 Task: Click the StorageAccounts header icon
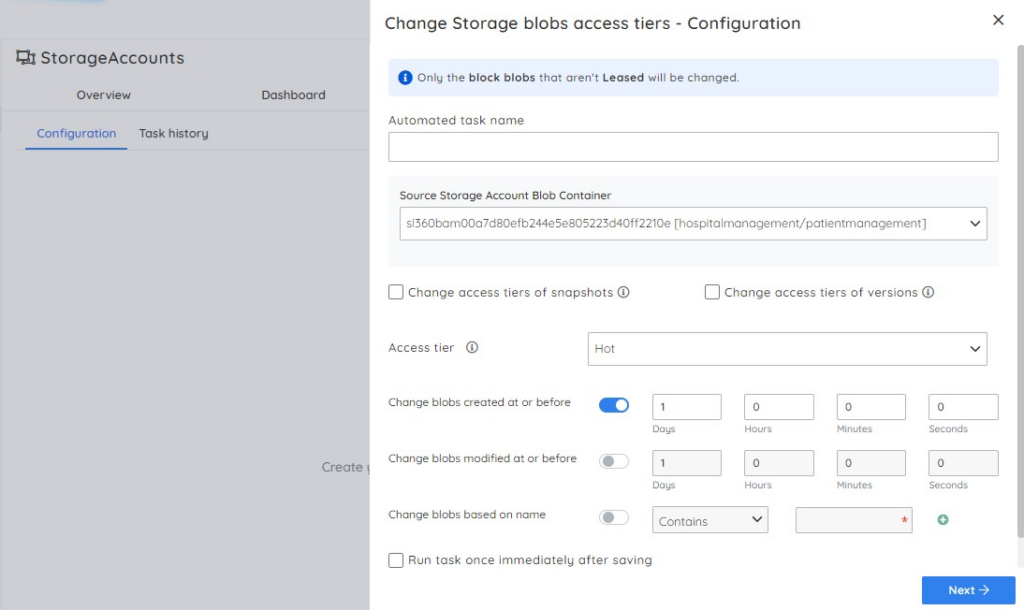(26, 58)
